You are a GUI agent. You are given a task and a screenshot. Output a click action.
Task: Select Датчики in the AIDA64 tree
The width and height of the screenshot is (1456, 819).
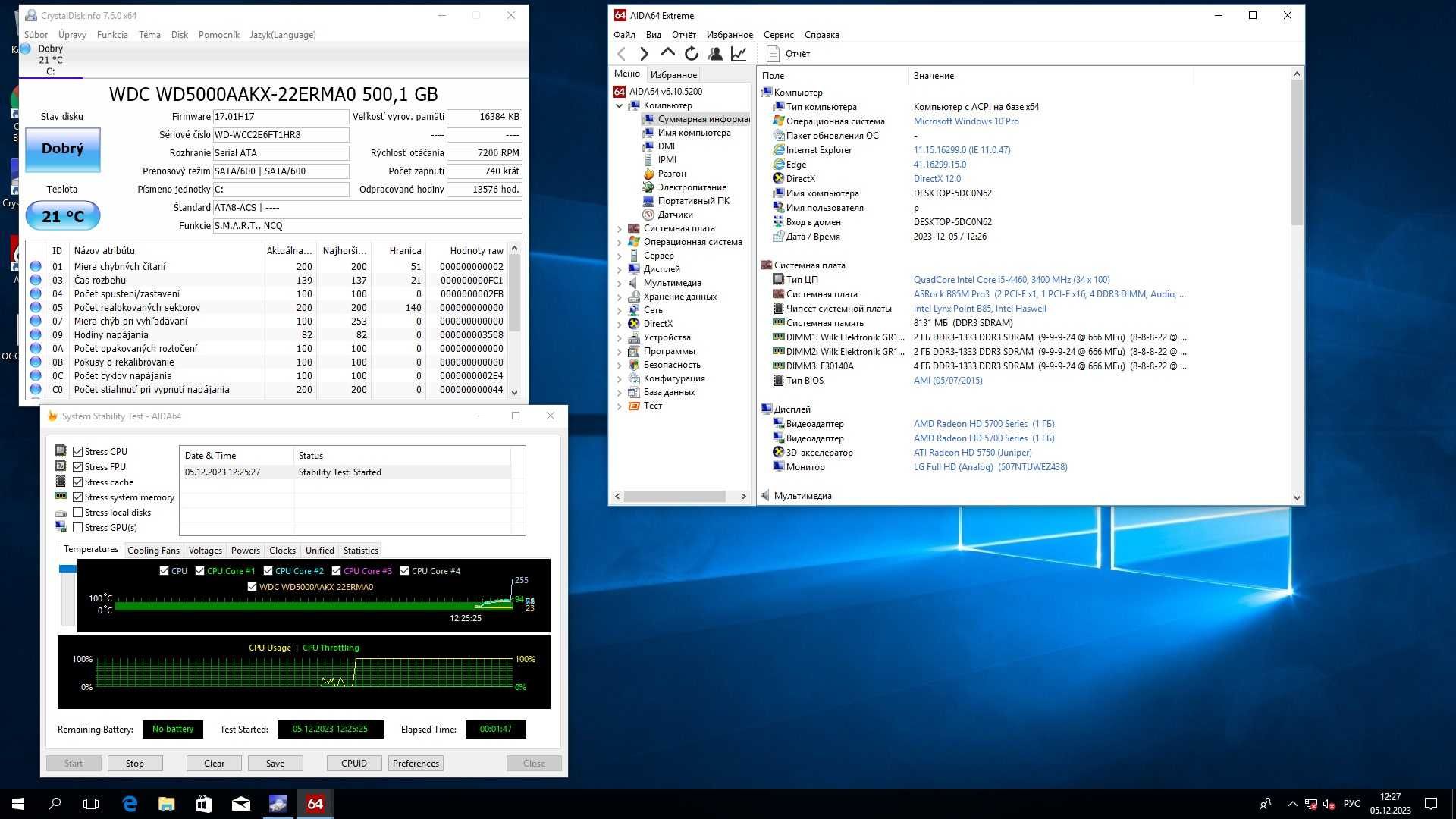point(675,215)
